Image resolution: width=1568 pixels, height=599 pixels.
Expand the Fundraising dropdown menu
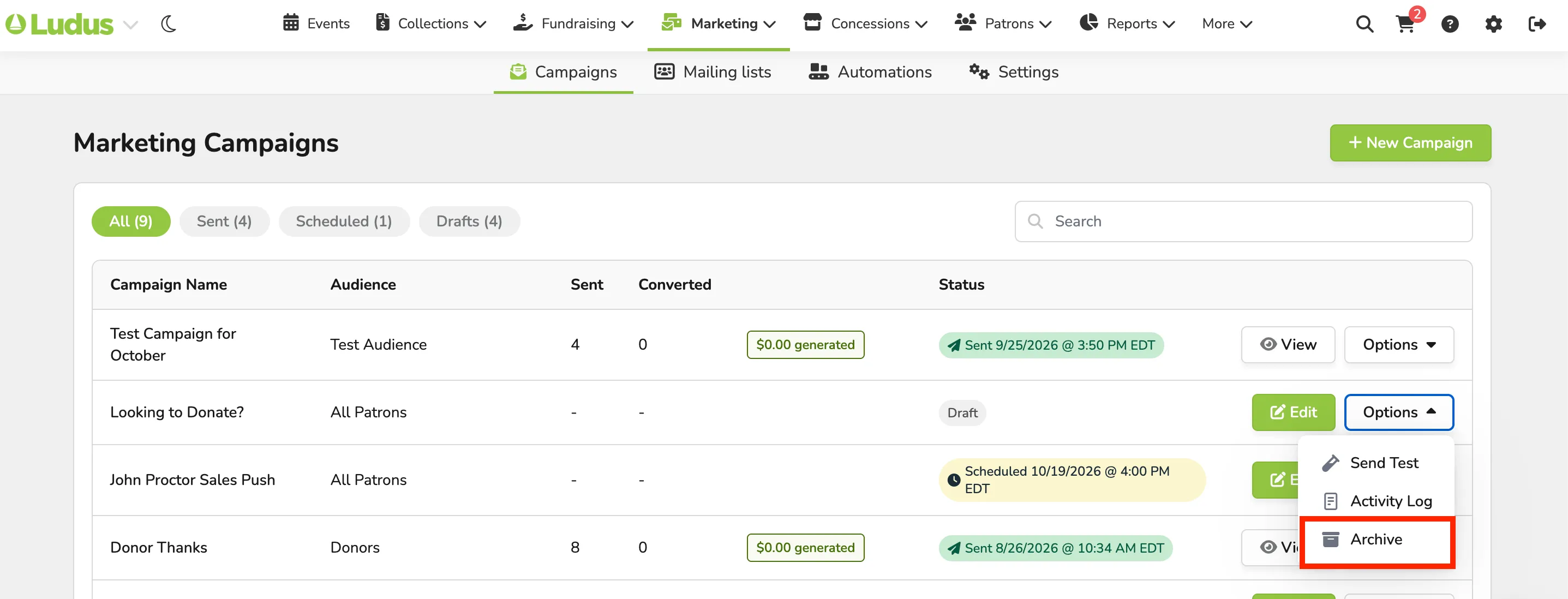[x=573, y=24]
